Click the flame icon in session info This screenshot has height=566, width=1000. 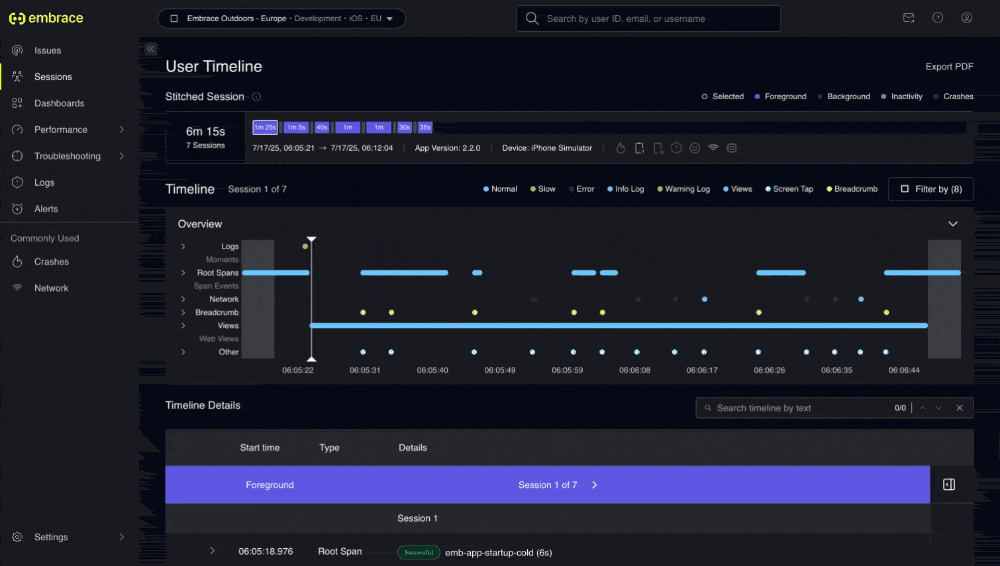pyautogui.click(x=621, y=148)
